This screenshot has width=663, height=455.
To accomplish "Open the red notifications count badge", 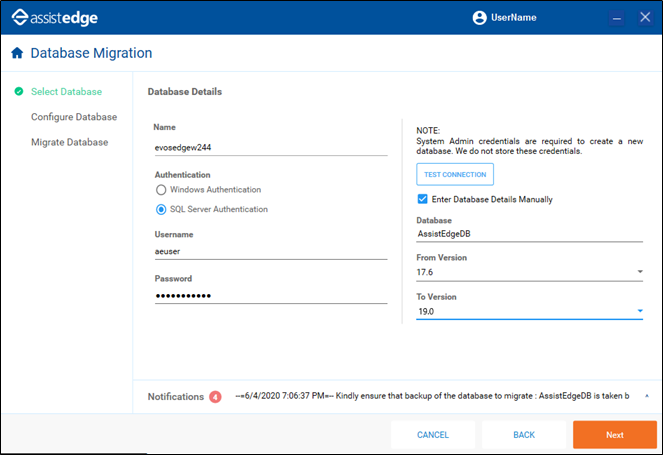I will tap(215, 397).
